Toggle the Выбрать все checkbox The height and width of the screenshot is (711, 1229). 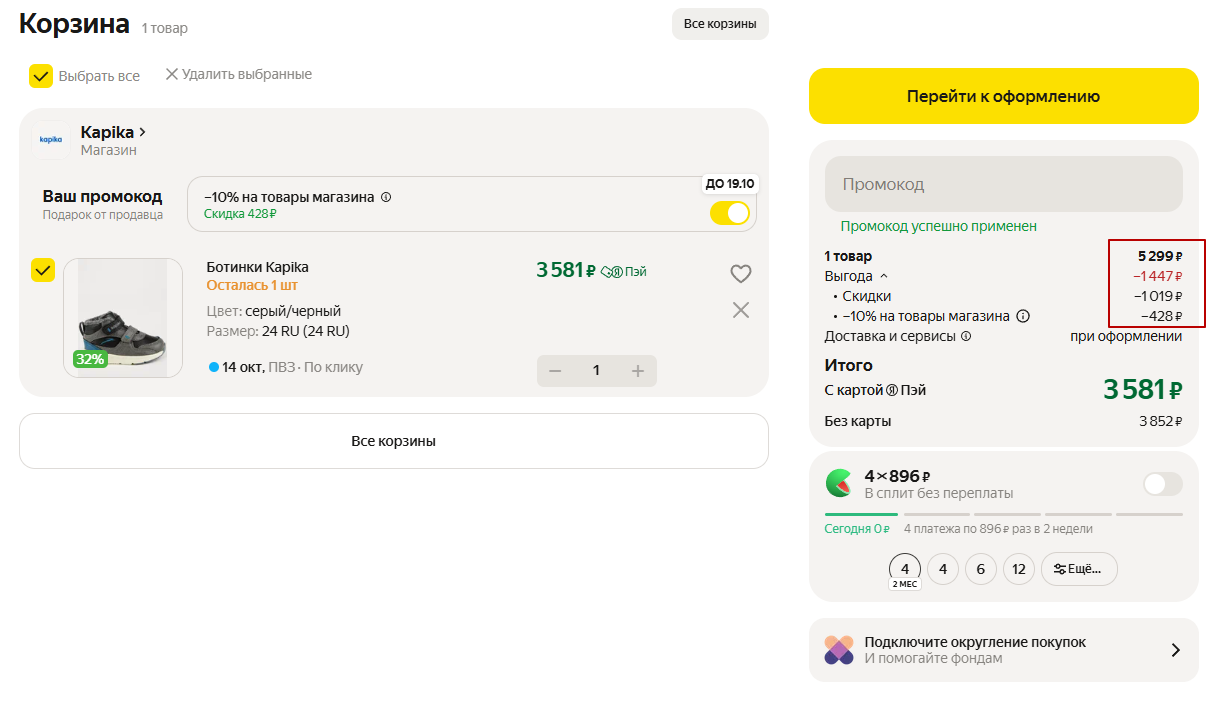(x=41, y=76)
